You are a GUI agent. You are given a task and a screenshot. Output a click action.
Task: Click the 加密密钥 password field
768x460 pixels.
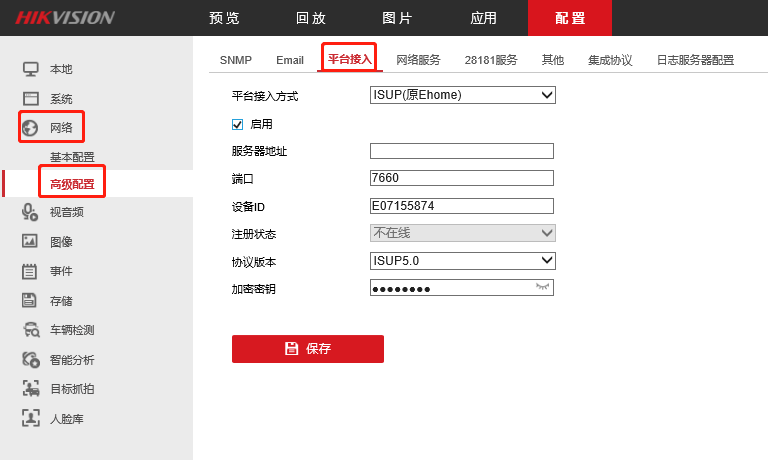tap(462, 288)
